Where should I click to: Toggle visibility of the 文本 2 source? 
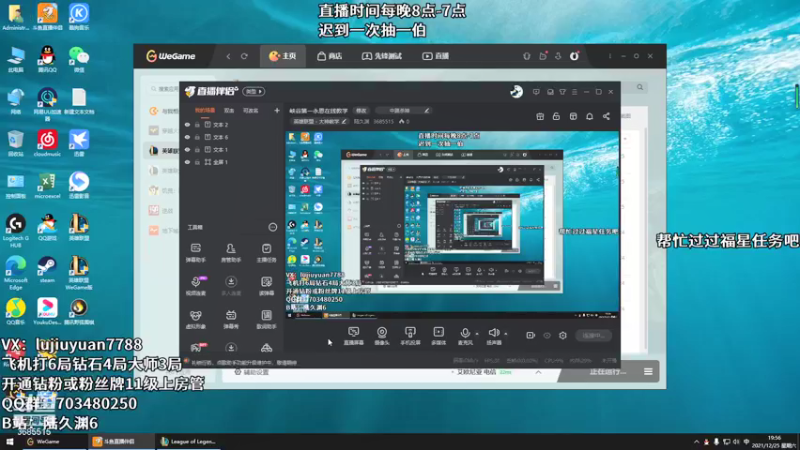(x=187, y=124)
